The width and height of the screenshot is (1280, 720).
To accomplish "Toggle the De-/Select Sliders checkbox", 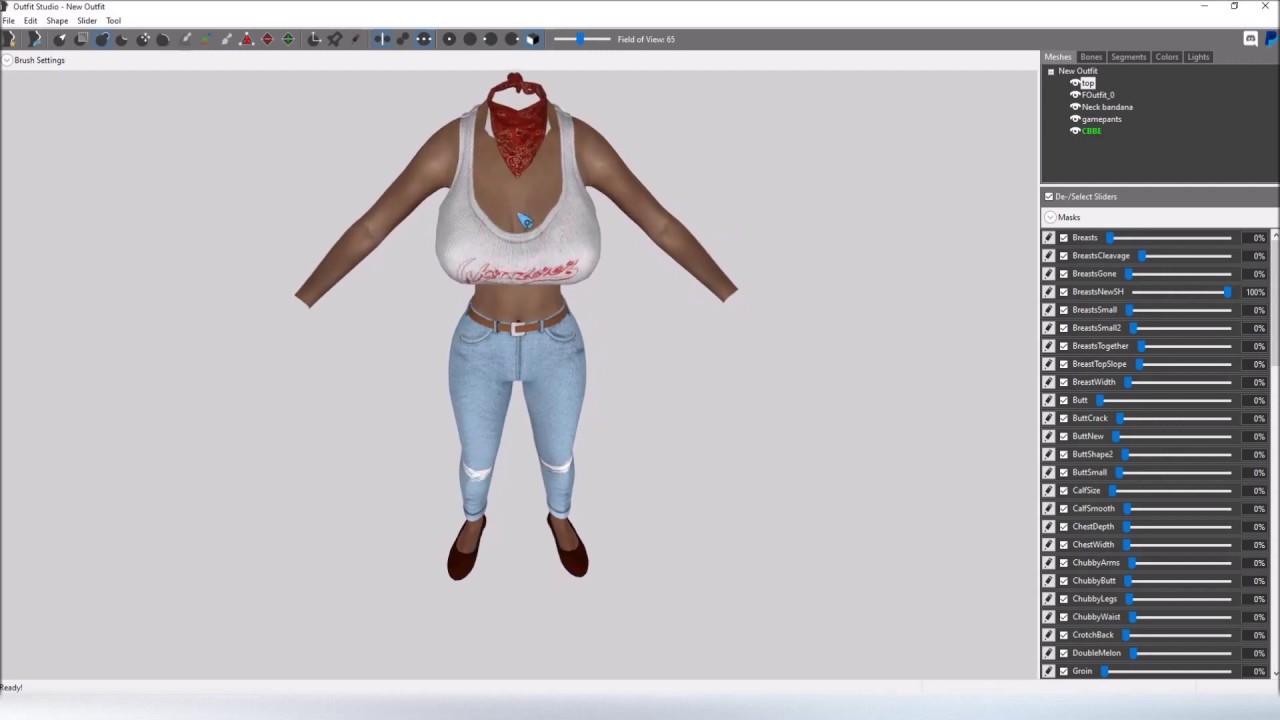I will pyautogui.click(x=1049, y=197).
